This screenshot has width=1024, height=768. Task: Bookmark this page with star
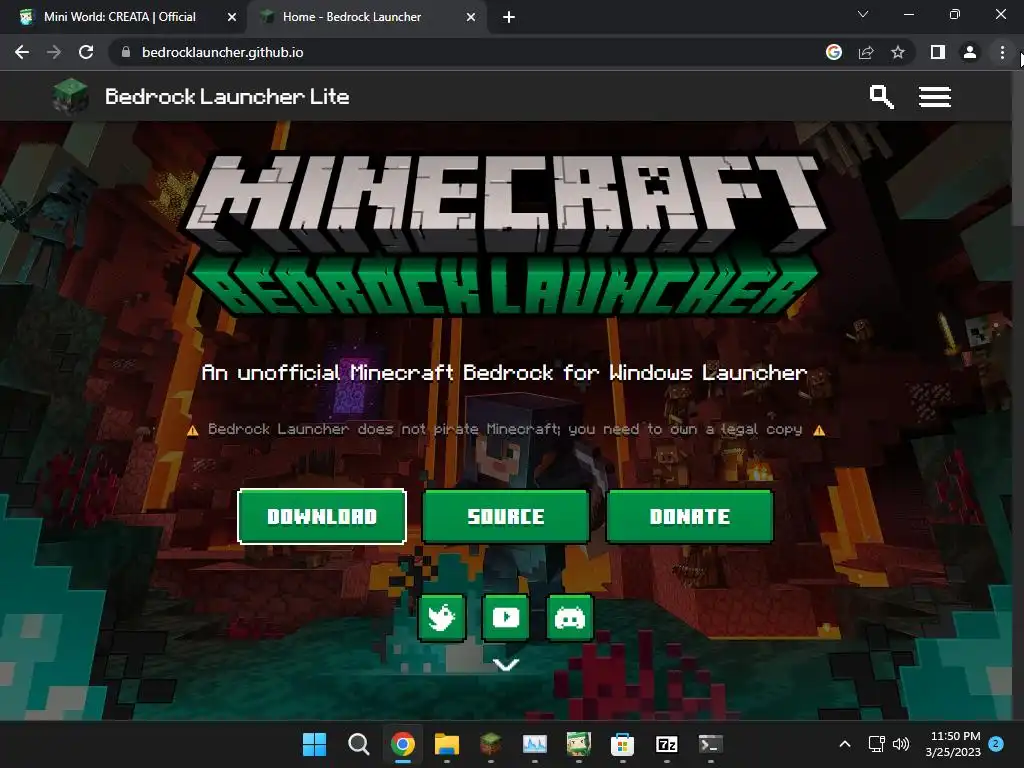tap(898, 52)
